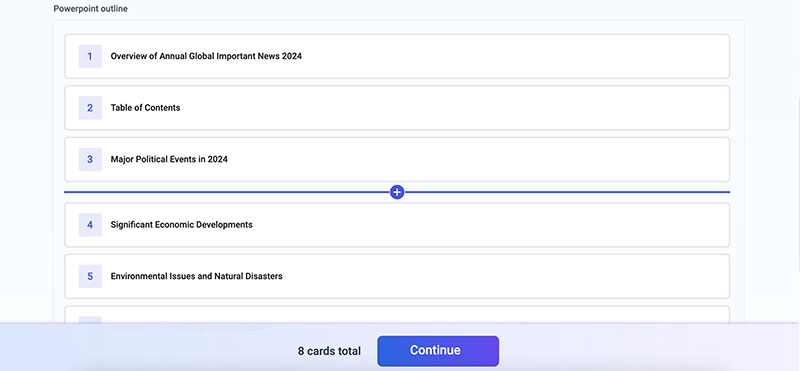Click the faded badge on the sixth card

(x=90, y=320)
